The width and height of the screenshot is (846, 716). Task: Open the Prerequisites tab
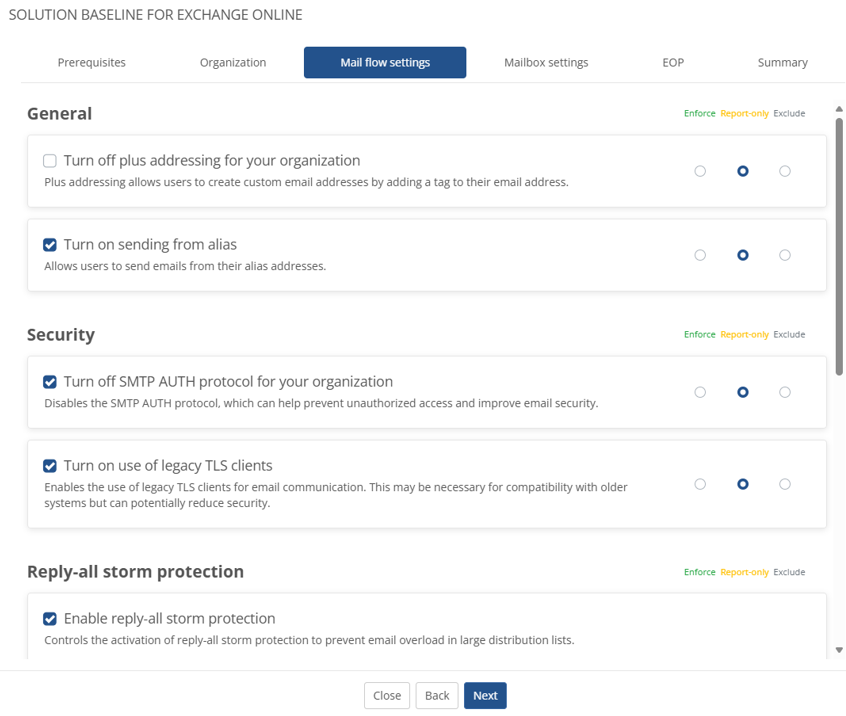[x=92, y=62]
